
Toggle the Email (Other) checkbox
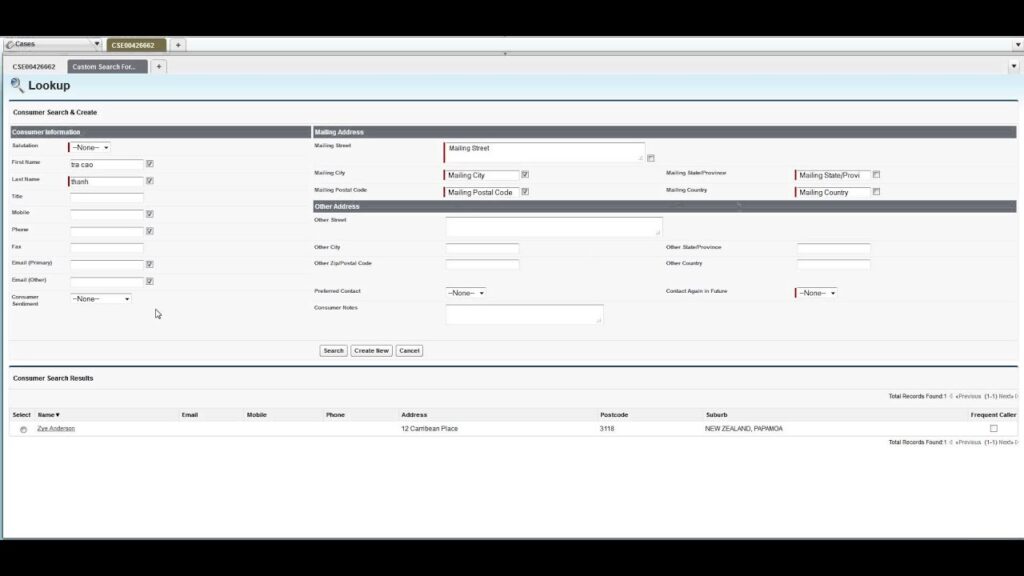150,281
